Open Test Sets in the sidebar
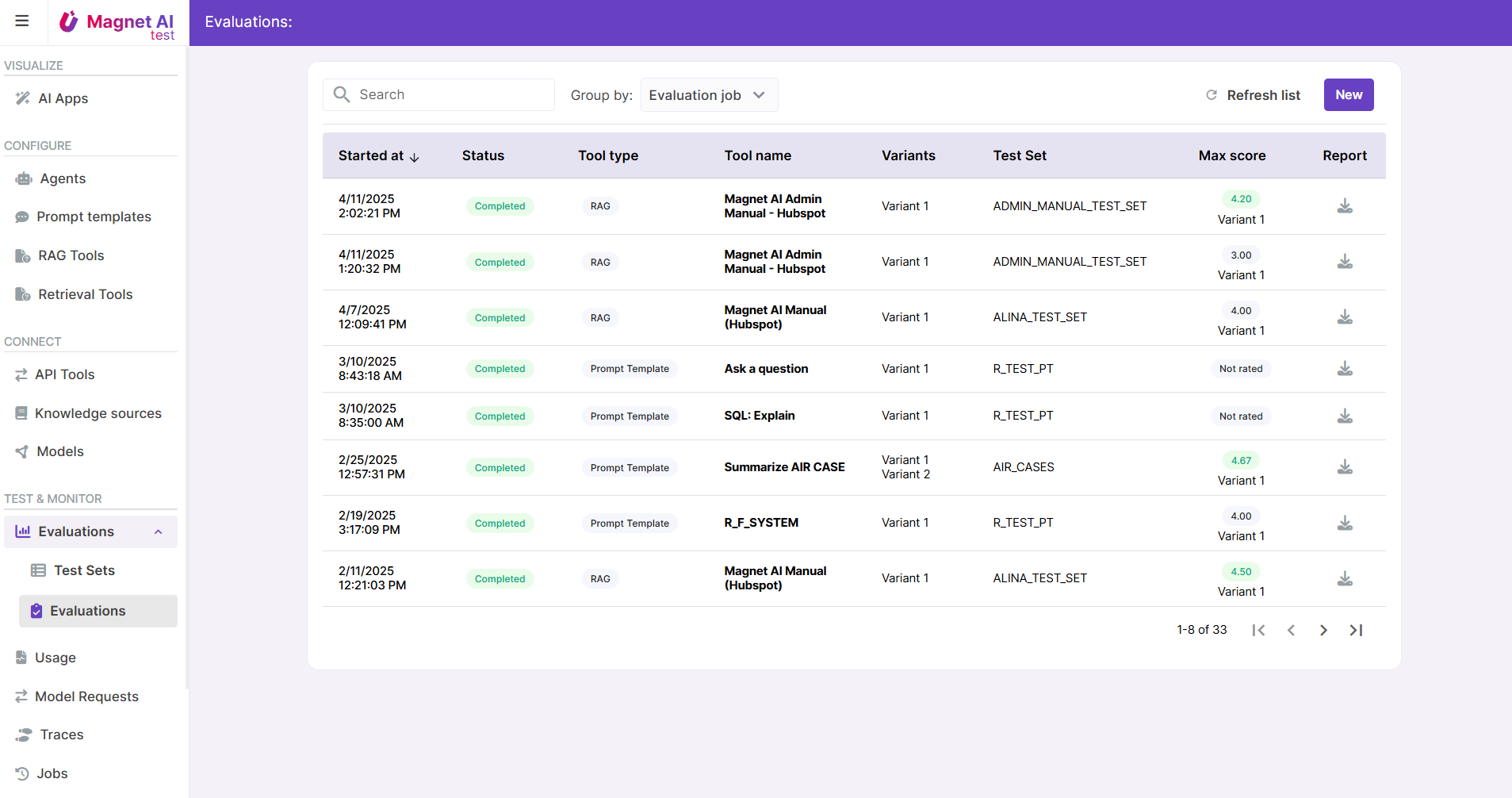1512x798 pixels. (x=84, y=570)
